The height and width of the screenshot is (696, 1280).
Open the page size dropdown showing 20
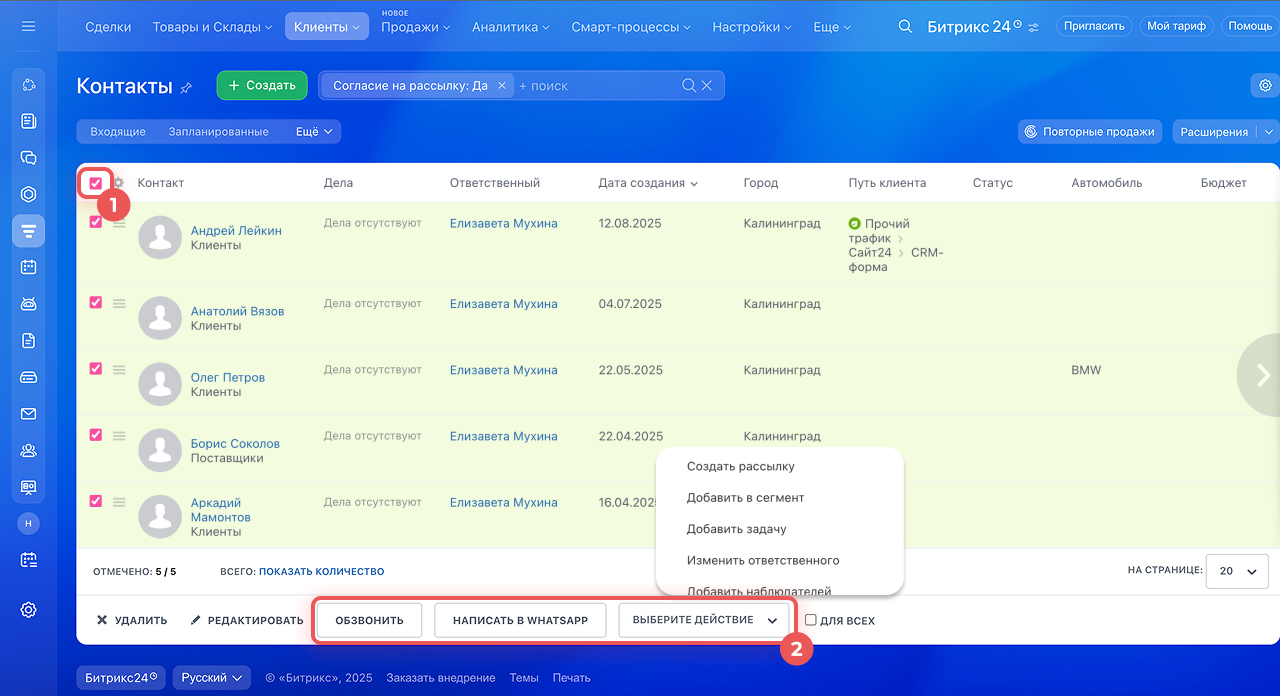[1237, 571]
